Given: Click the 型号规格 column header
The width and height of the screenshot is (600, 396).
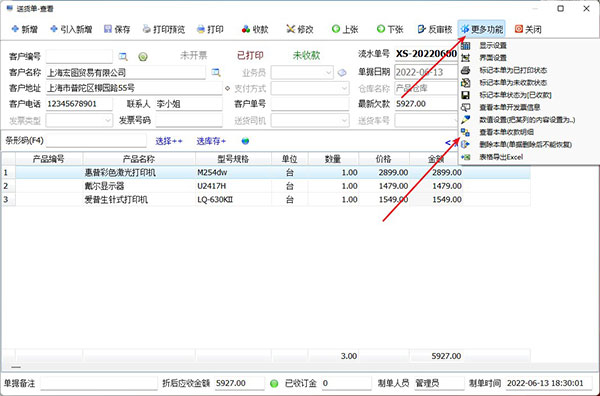Looking at the screenshot, I should tap(233, 159).
